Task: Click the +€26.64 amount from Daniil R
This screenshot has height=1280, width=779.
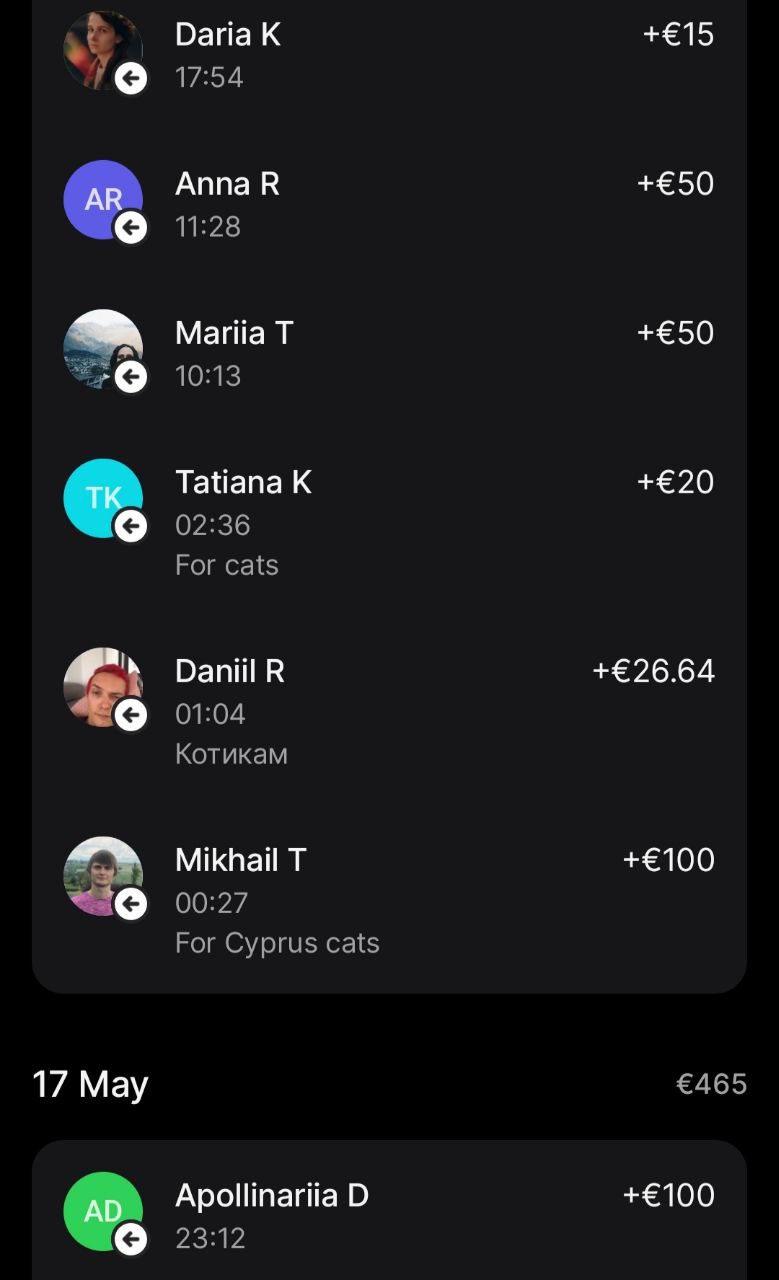Action: click(653, 671)
